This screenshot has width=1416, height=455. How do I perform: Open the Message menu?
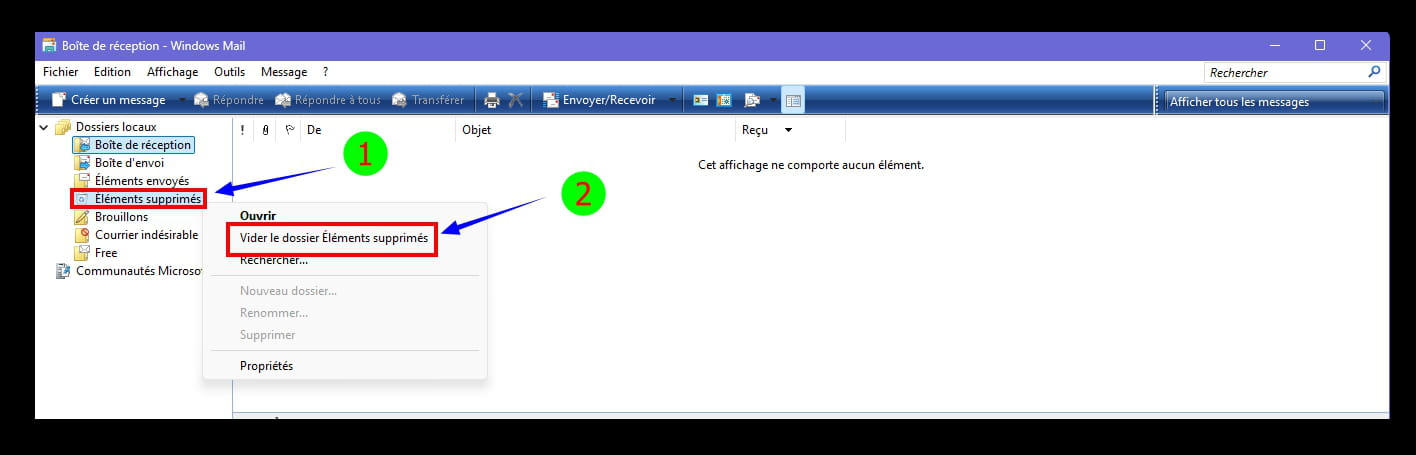[x=284, y=72]
